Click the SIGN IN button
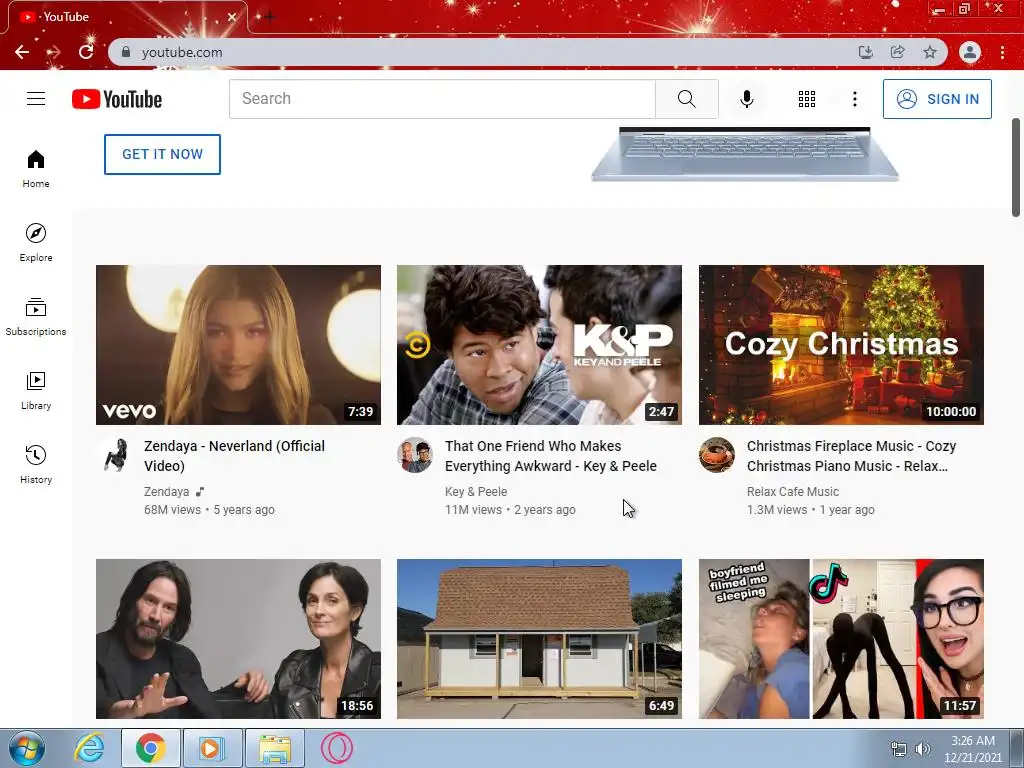This screenshot has height=768, width=1024. tap(937, 99)
